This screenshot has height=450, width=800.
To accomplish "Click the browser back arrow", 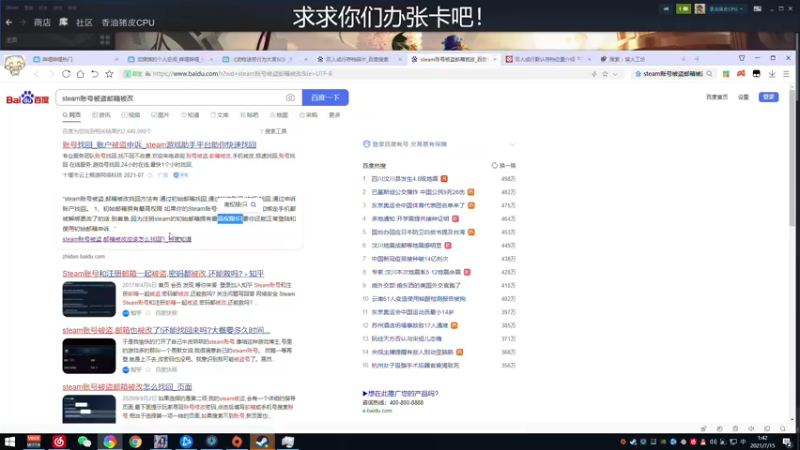I will click(x=37, y=74).
